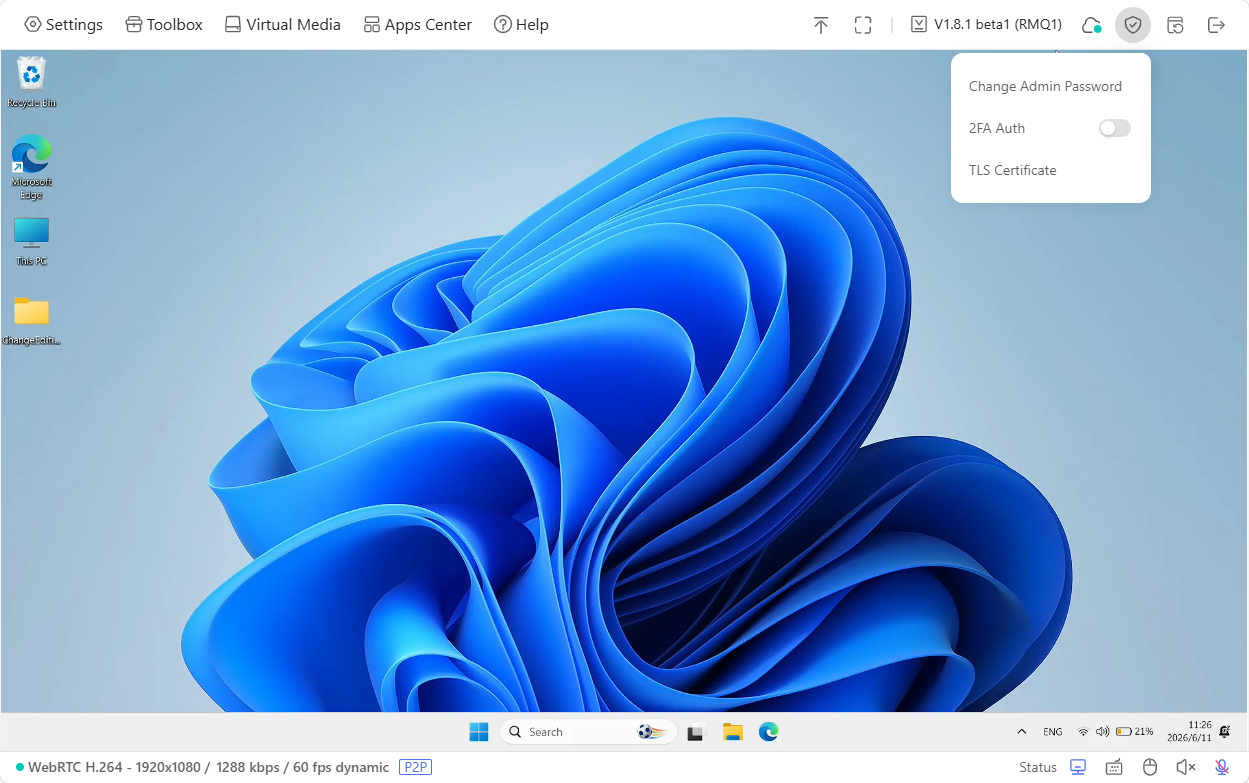The image size is (1249, 783).
Task: Click the ENG language indicator
Action: tap(1052, 732)
